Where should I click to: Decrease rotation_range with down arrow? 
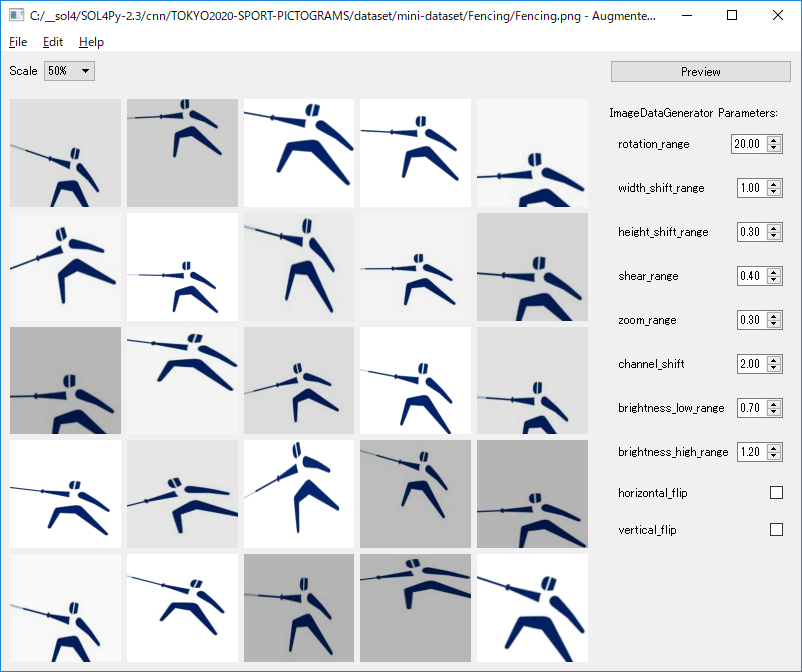pyautogui.click(x=774, y=148)
